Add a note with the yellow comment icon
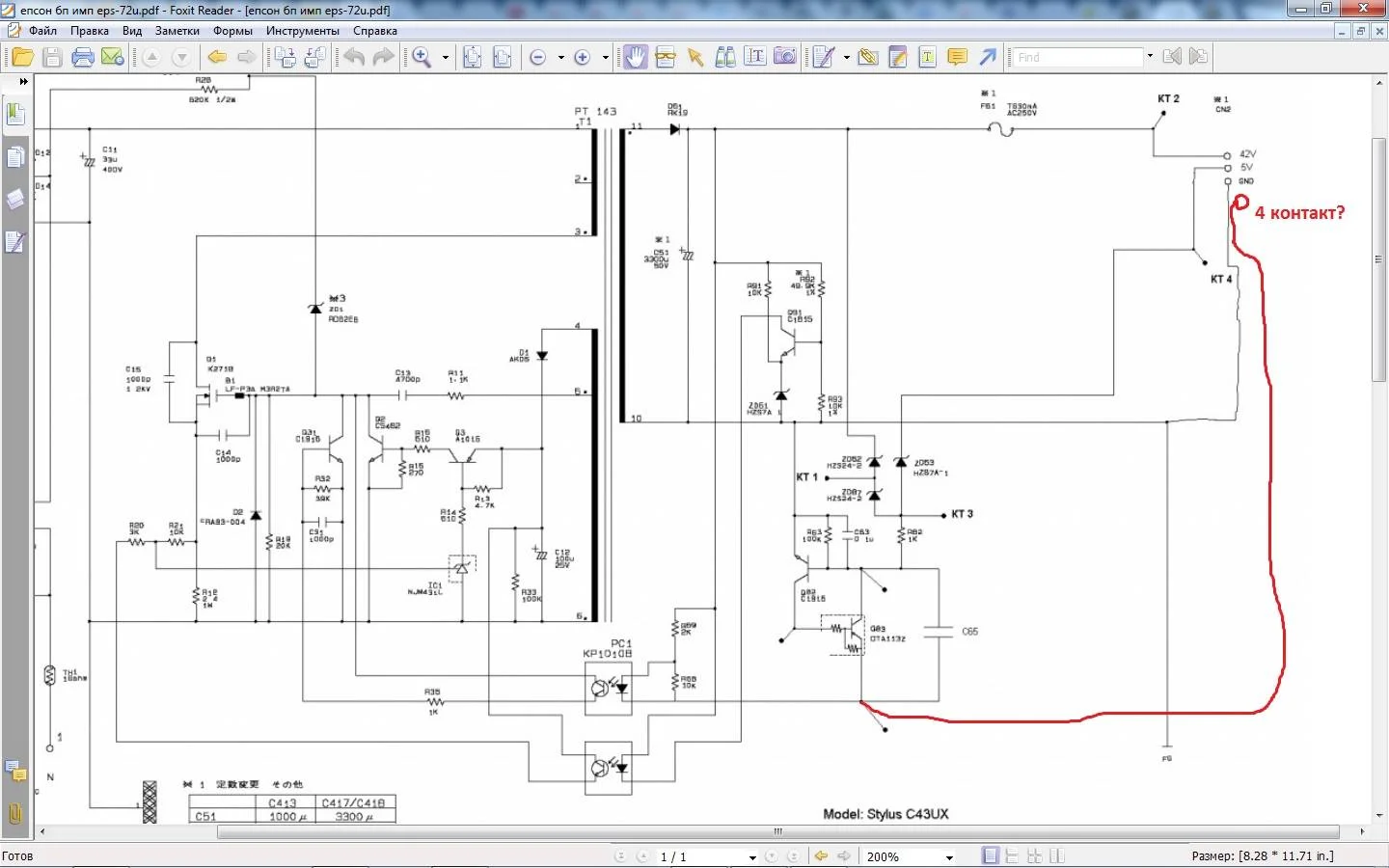This screenshot has width=1389, height=868. (957, 58)
